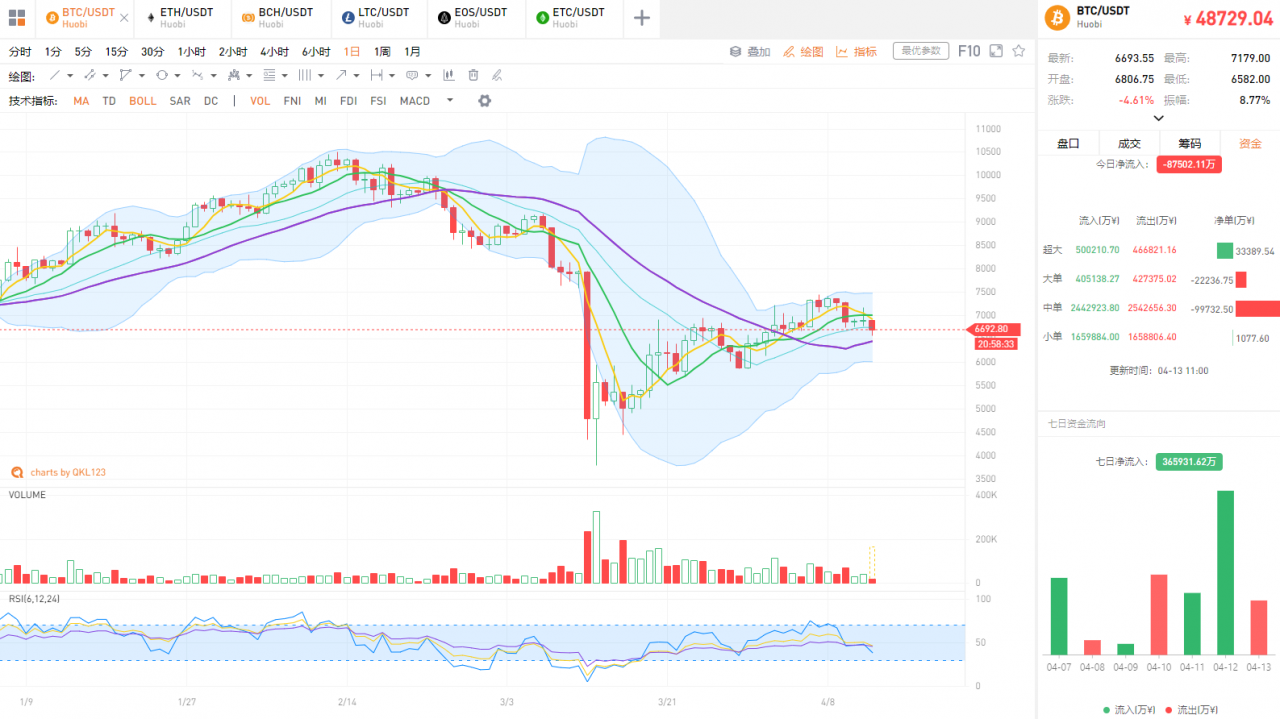1280x719 pixels.
Task: Delete drawings with the trash icon
Action: [473, 75]
